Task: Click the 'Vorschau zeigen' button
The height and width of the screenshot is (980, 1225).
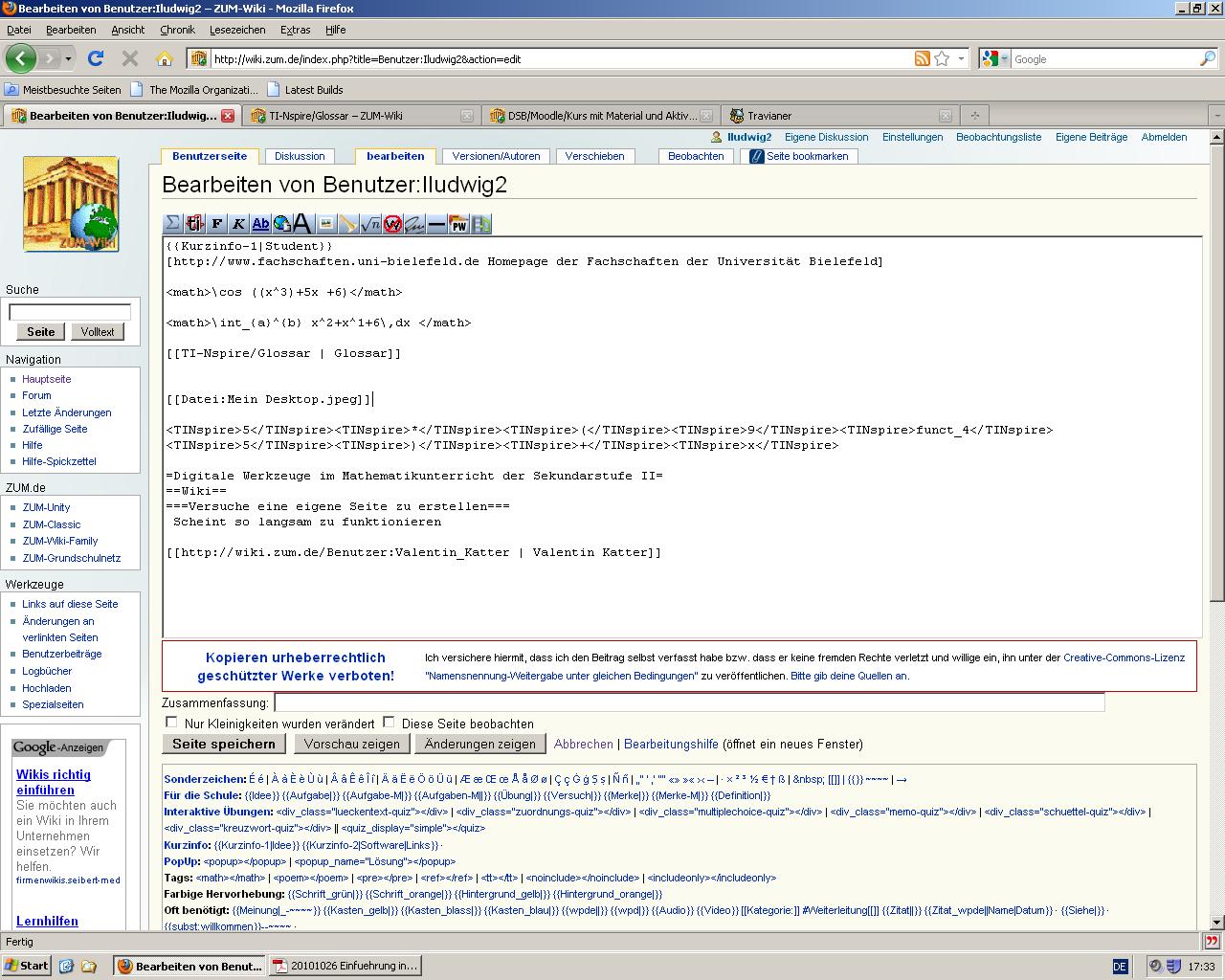Action: point(352,744)
